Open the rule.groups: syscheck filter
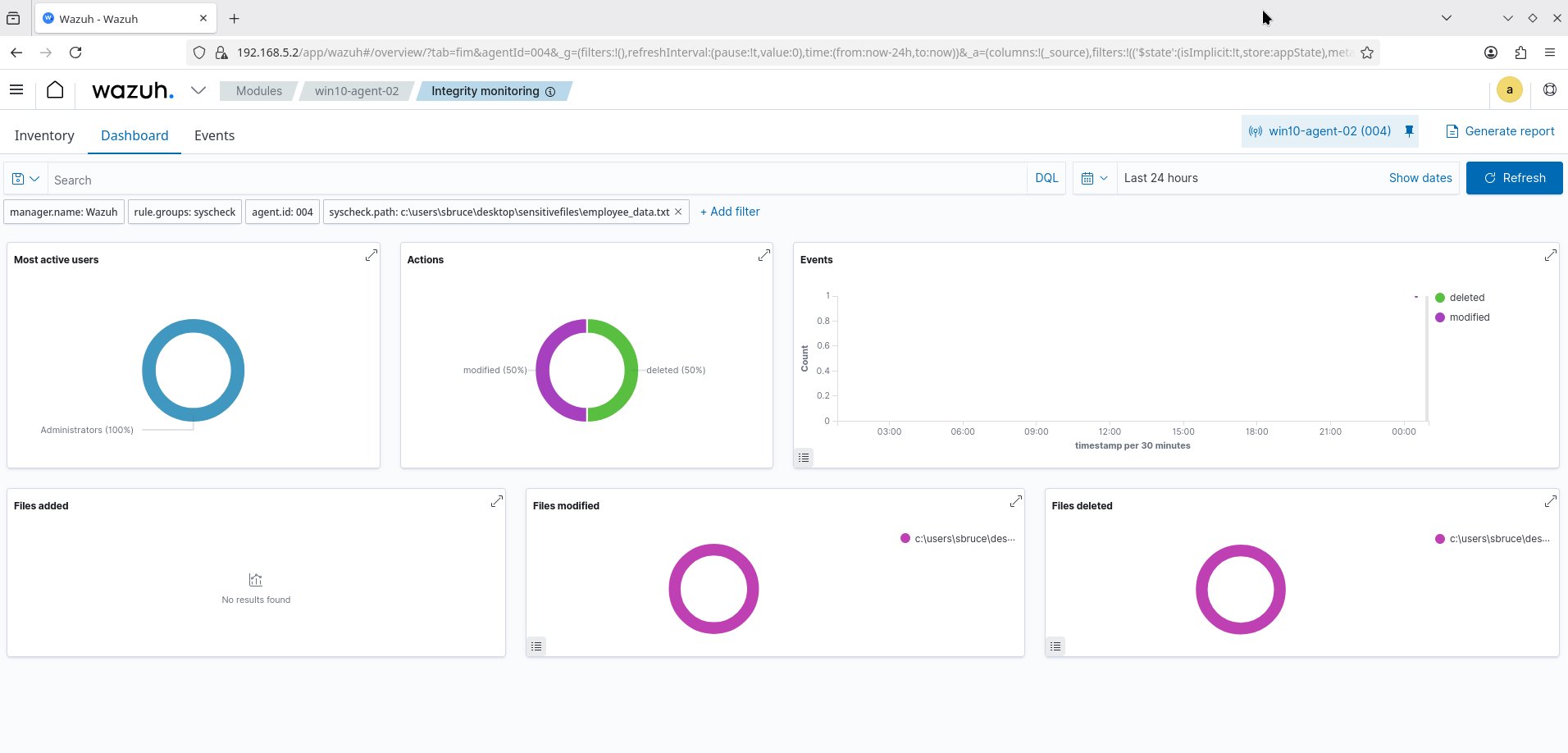 tap(185, 212)
